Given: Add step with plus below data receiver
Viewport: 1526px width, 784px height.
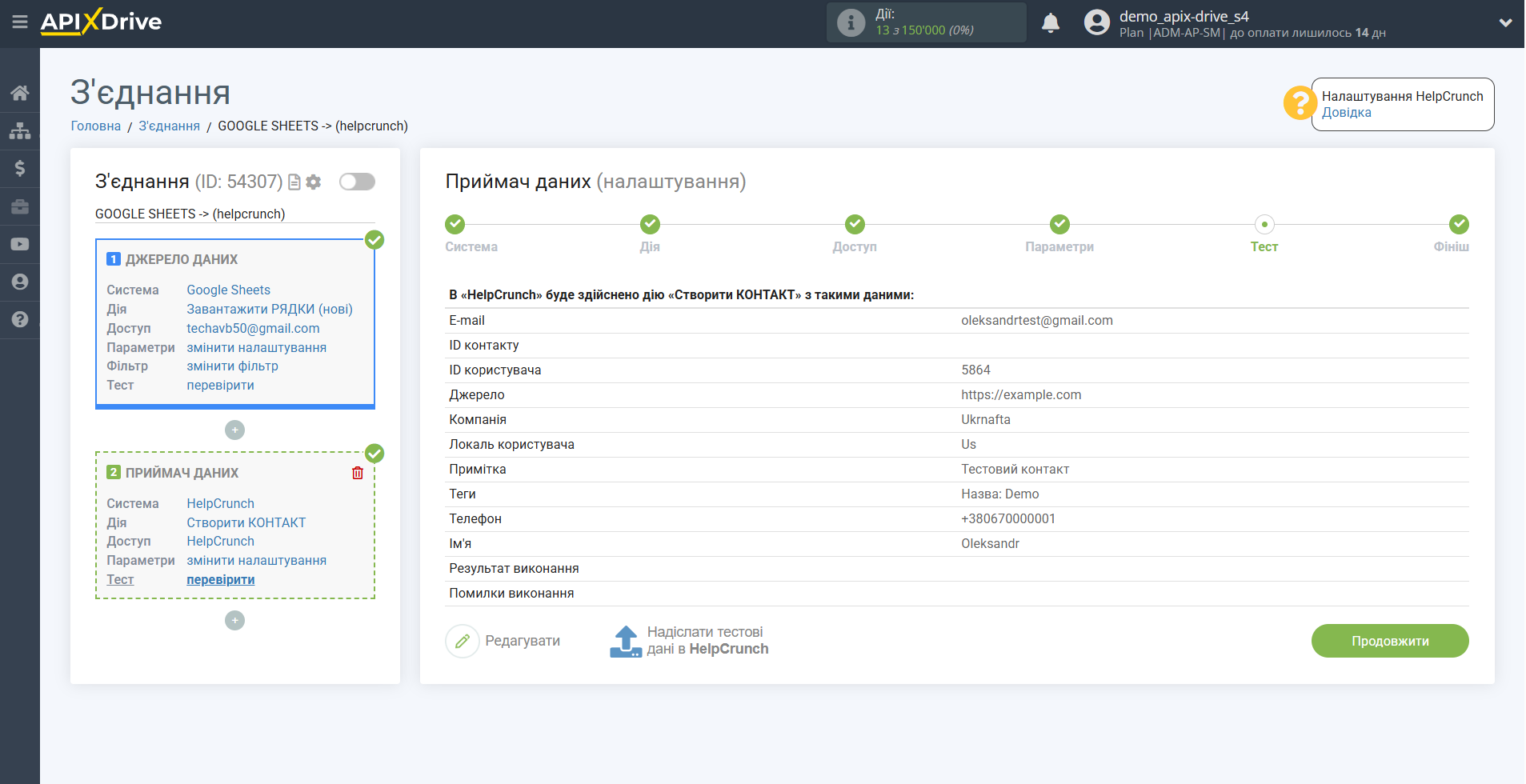Looking at the screenshot, I should tap(234, 621).
